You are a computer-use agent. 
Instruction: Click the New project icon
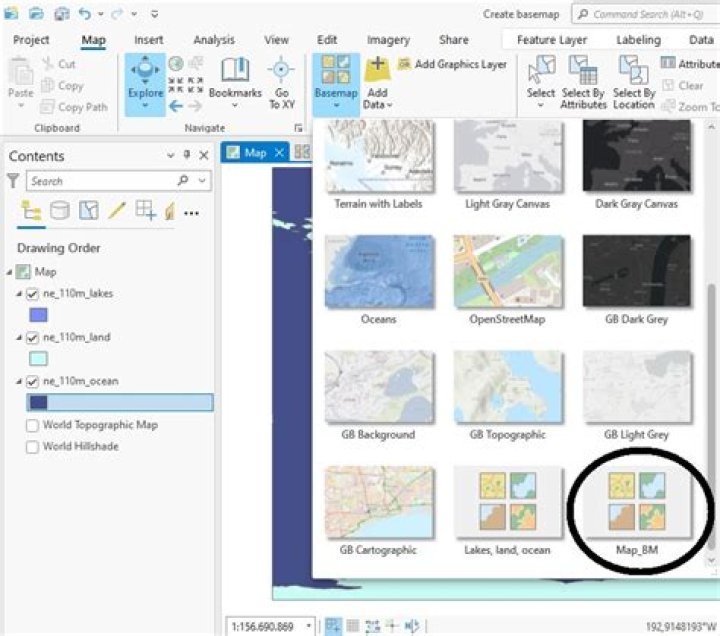[11, 13]
